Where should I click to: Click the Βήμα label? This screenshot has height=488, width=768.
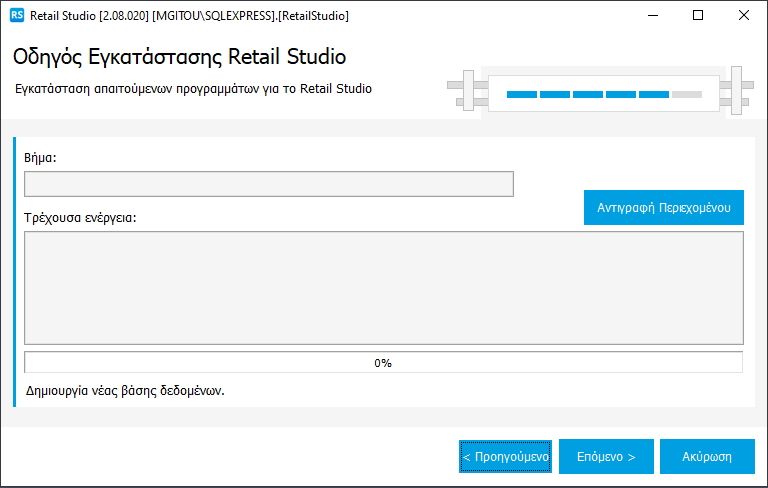click(x=41, y=158)
